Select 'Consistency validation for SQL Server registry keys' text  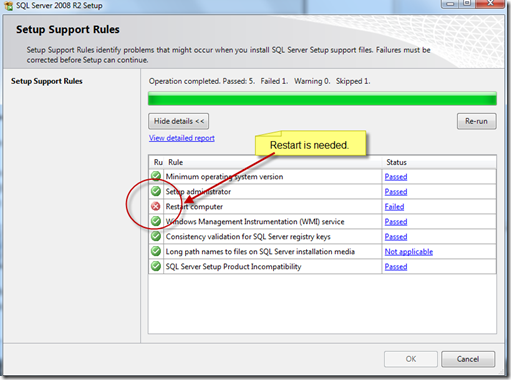click(x=248, y=237)
